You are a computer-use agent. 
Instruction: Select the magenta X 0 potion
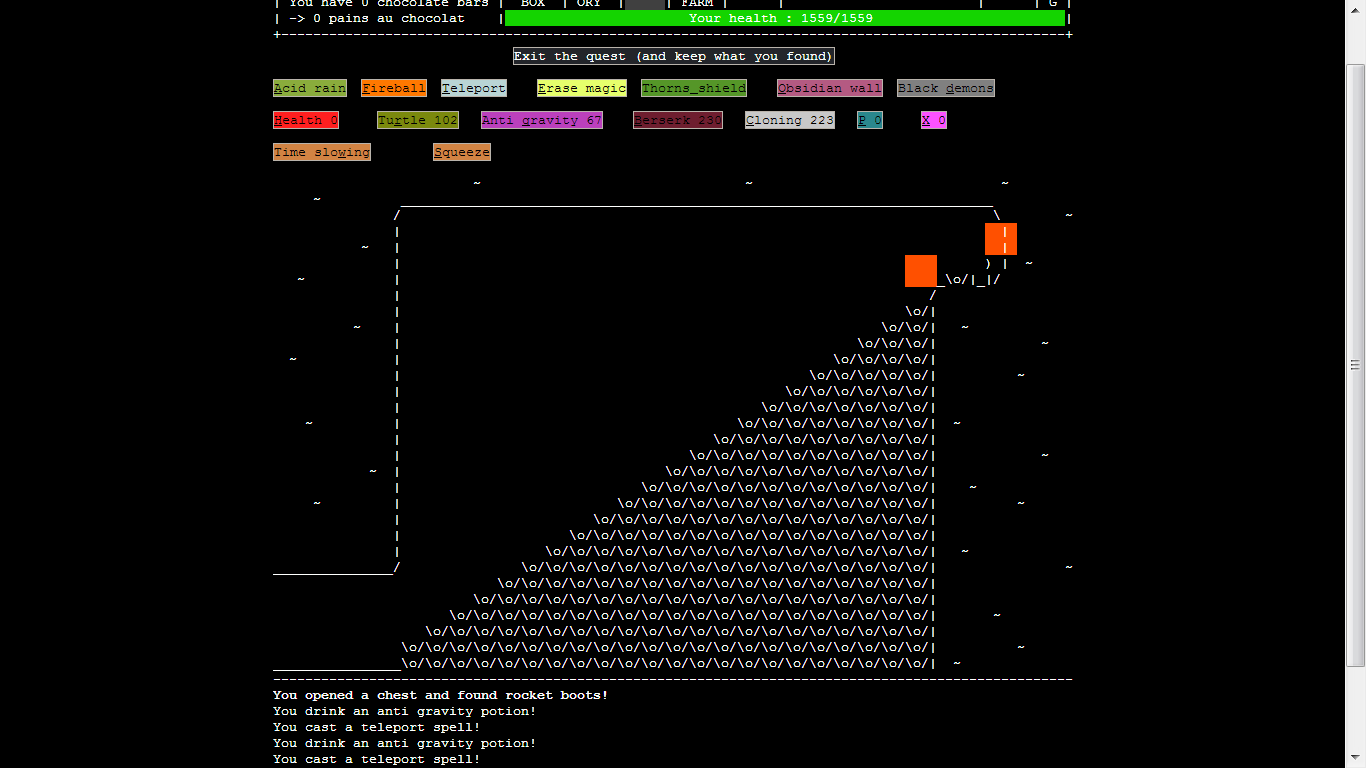[x=934, y=120]
